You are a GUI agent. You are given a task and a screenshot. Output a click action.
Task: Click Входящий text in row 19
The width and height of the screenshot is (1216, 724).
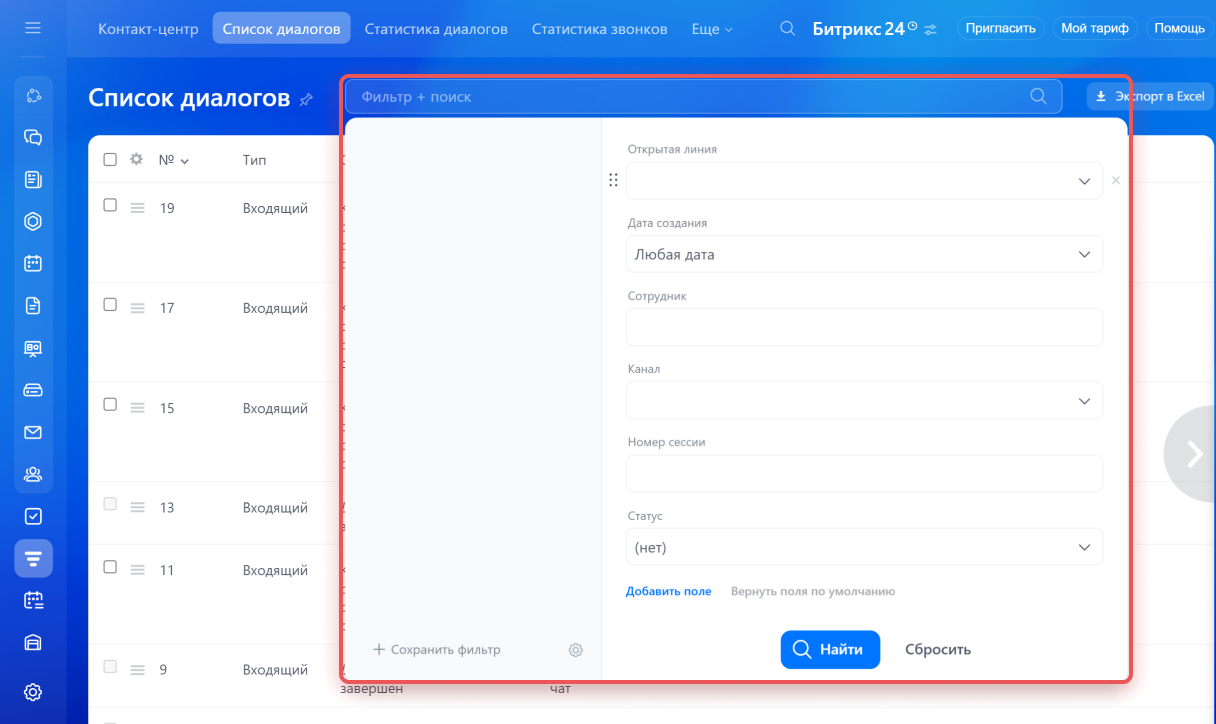pos(275,208)
